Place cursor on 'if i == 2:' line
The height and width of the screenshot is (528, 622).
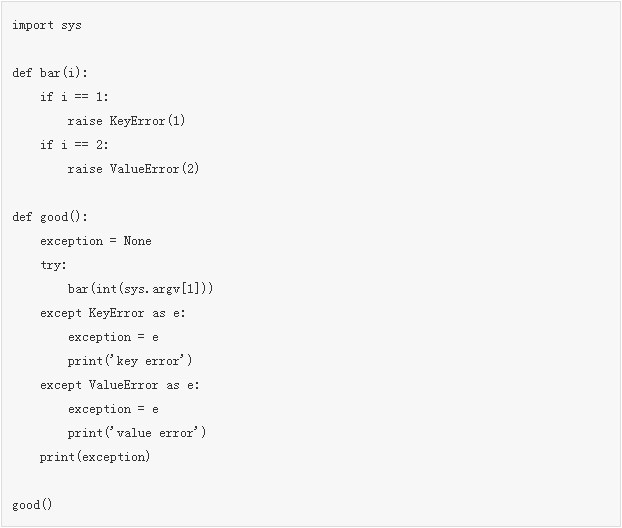[74, 145]
